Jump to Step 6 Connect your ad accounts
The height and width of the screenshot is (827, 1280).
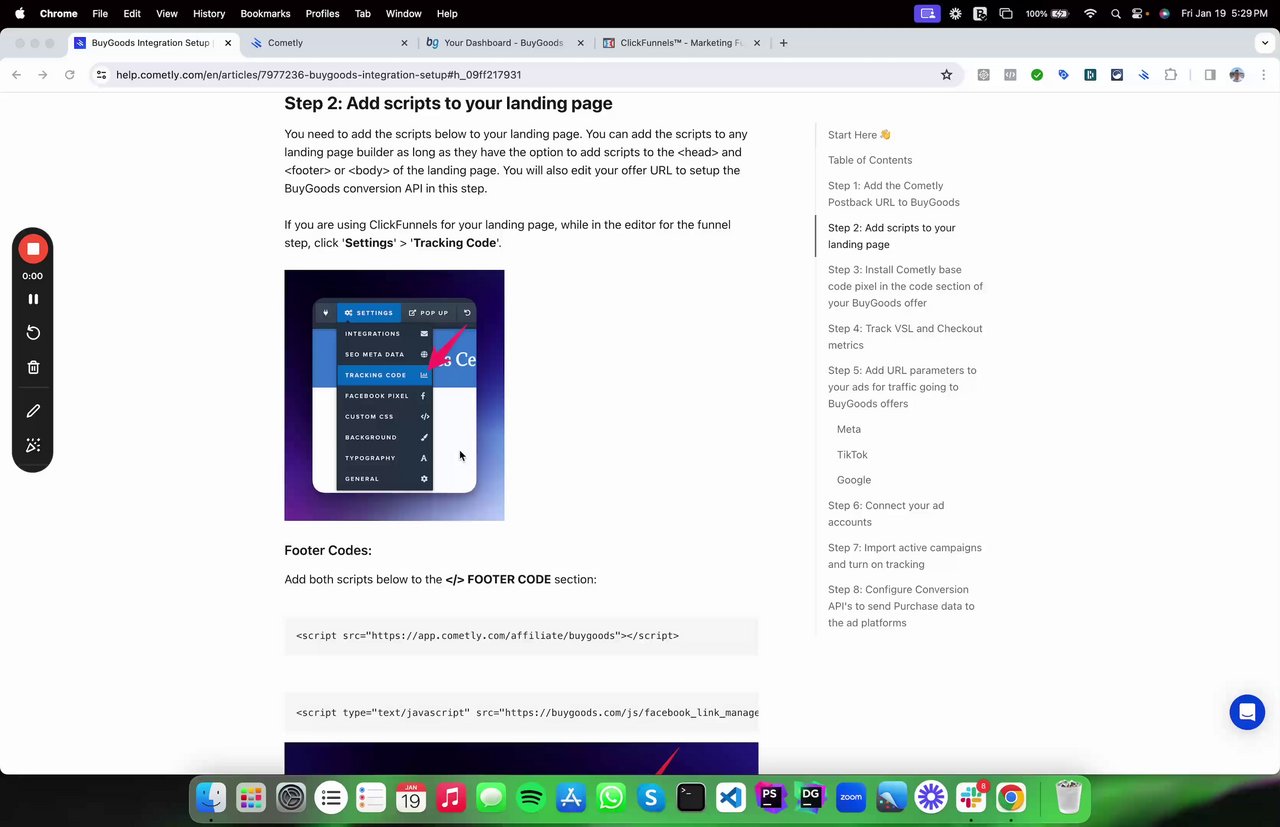[x=886, y=514]
